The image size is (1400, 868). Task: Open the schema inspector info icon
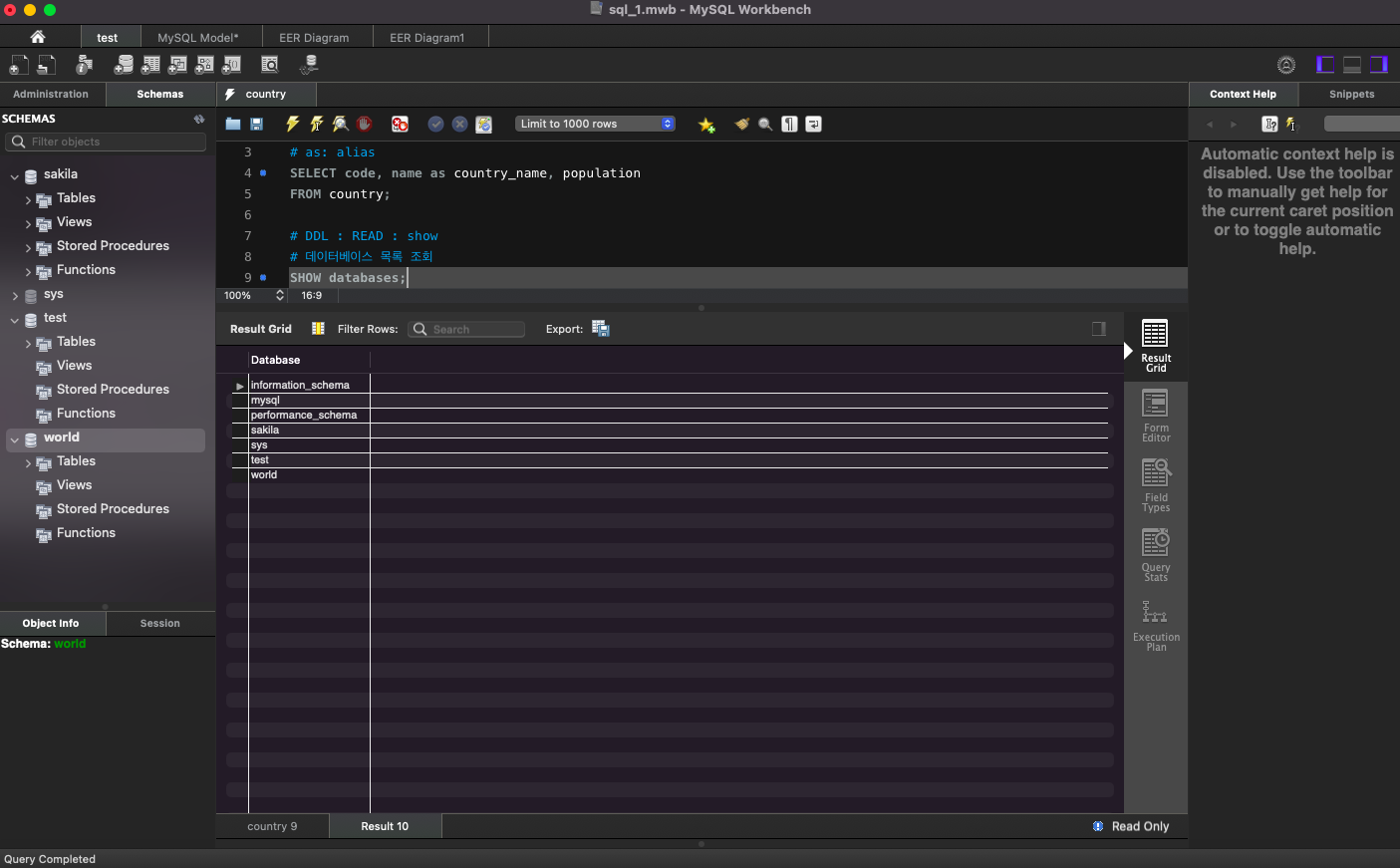[85, 65]
